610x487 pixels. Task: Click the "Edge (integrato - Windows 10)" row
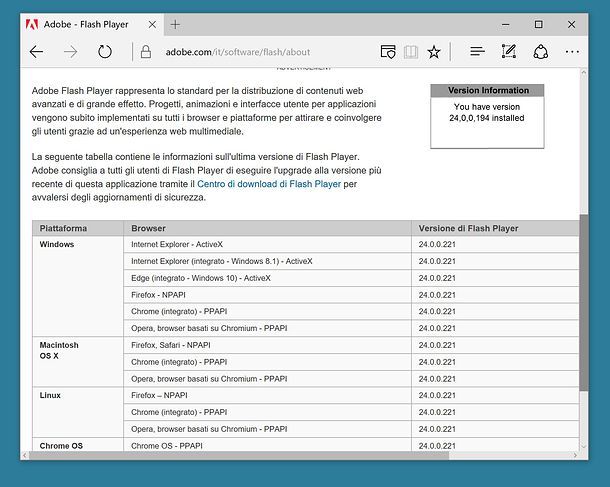[267, 278]
